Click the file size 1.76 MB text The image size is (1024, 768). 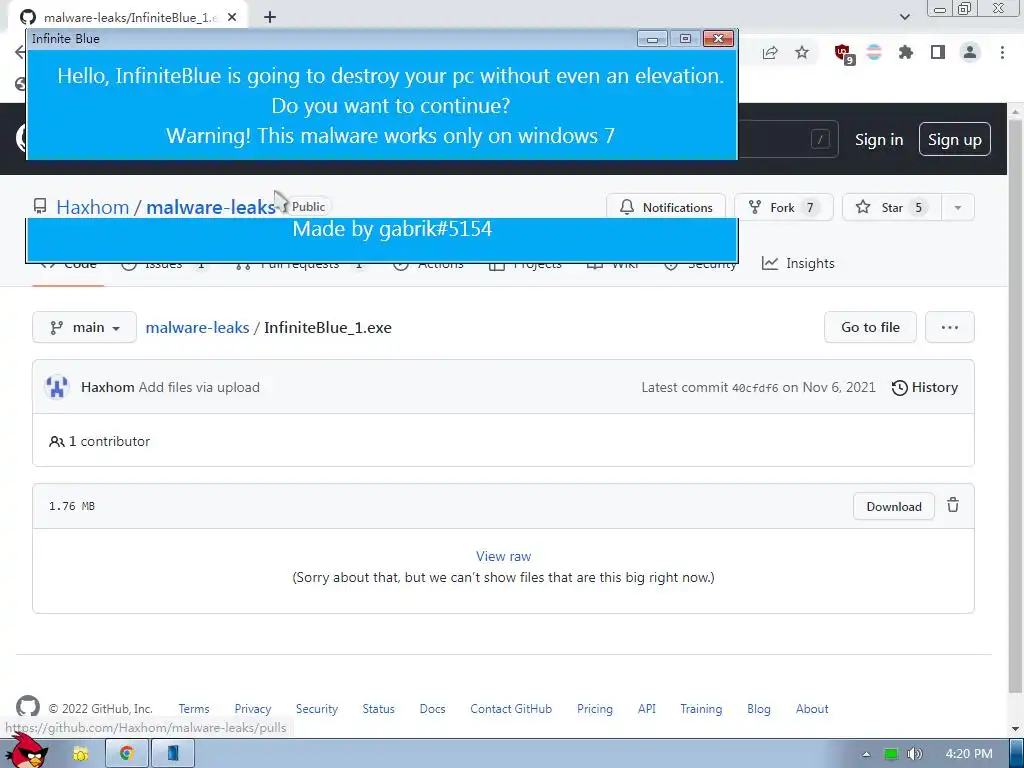[72, 506]
